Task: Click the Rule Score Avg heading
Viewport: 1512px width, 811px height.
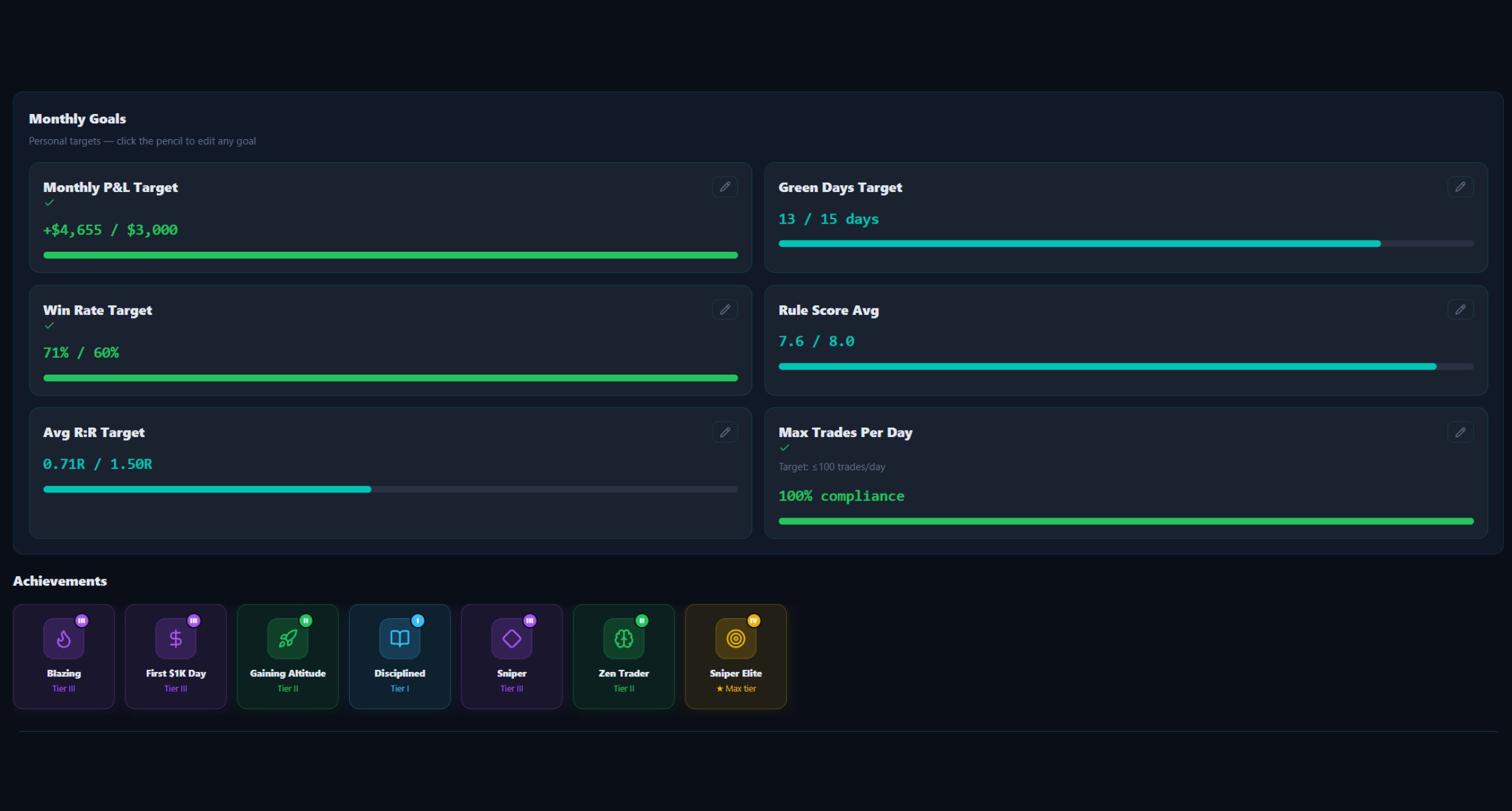Action: point(828,310)
